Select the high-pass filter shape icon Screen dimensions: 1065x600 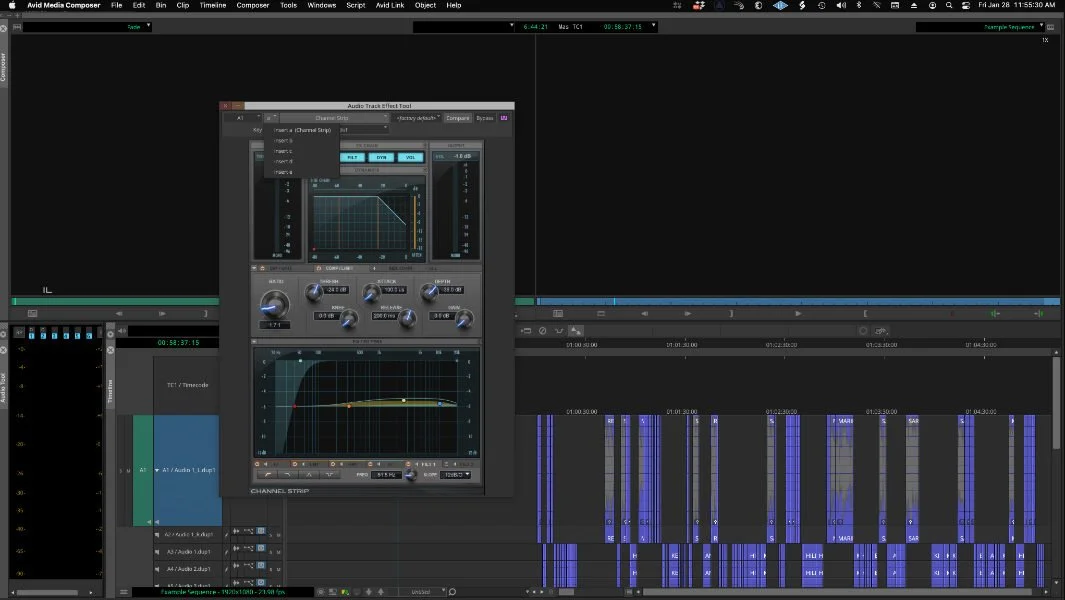268,475
